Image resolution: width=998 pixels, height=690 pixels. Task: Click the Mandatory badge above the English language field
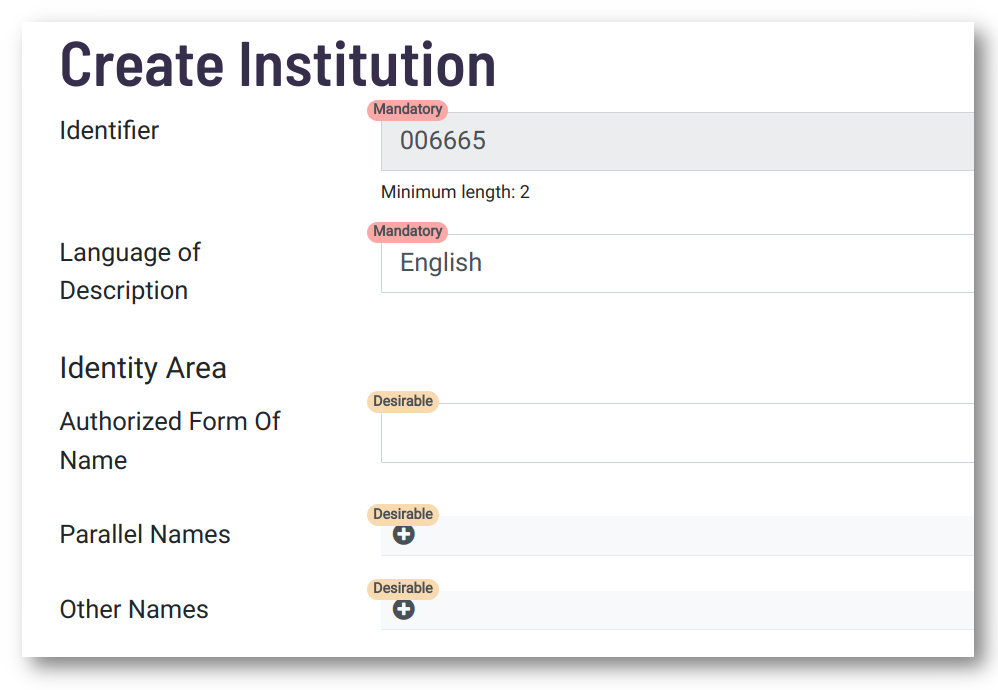[x=407, y=232]
